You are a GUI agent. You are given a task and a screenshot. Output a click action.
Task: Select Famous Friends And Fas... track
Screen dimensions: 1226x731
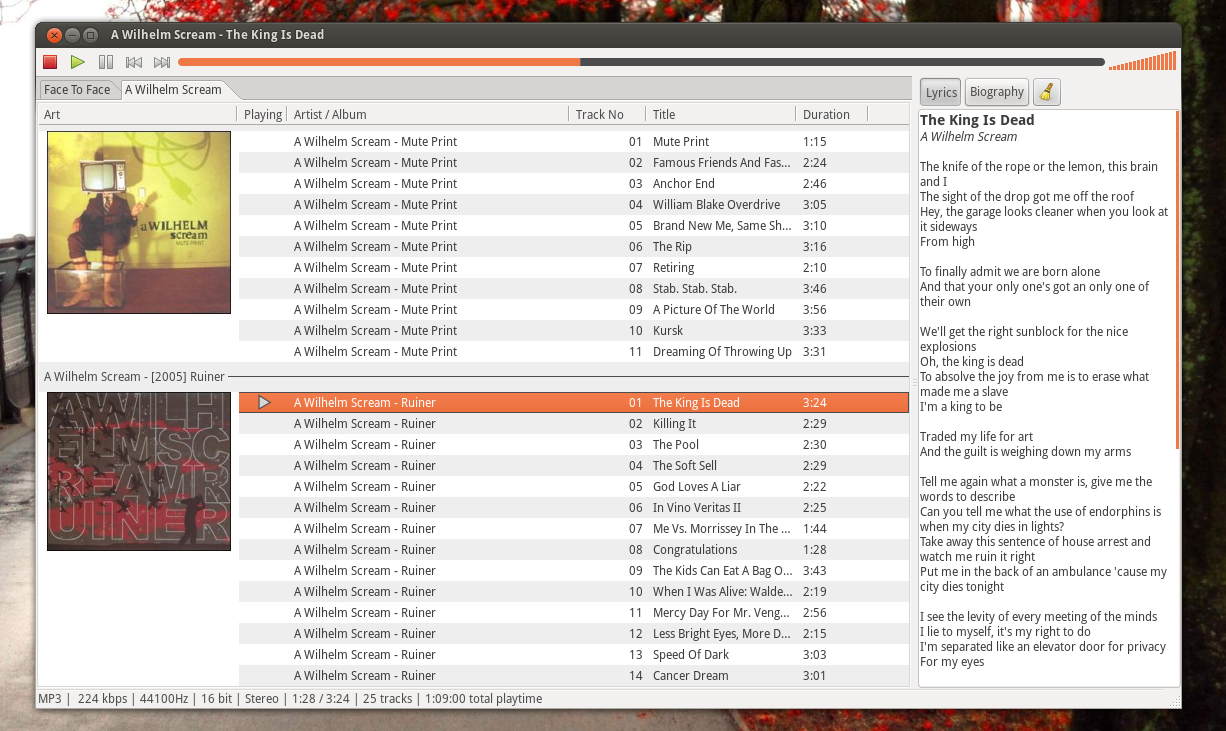pos(573,163)
